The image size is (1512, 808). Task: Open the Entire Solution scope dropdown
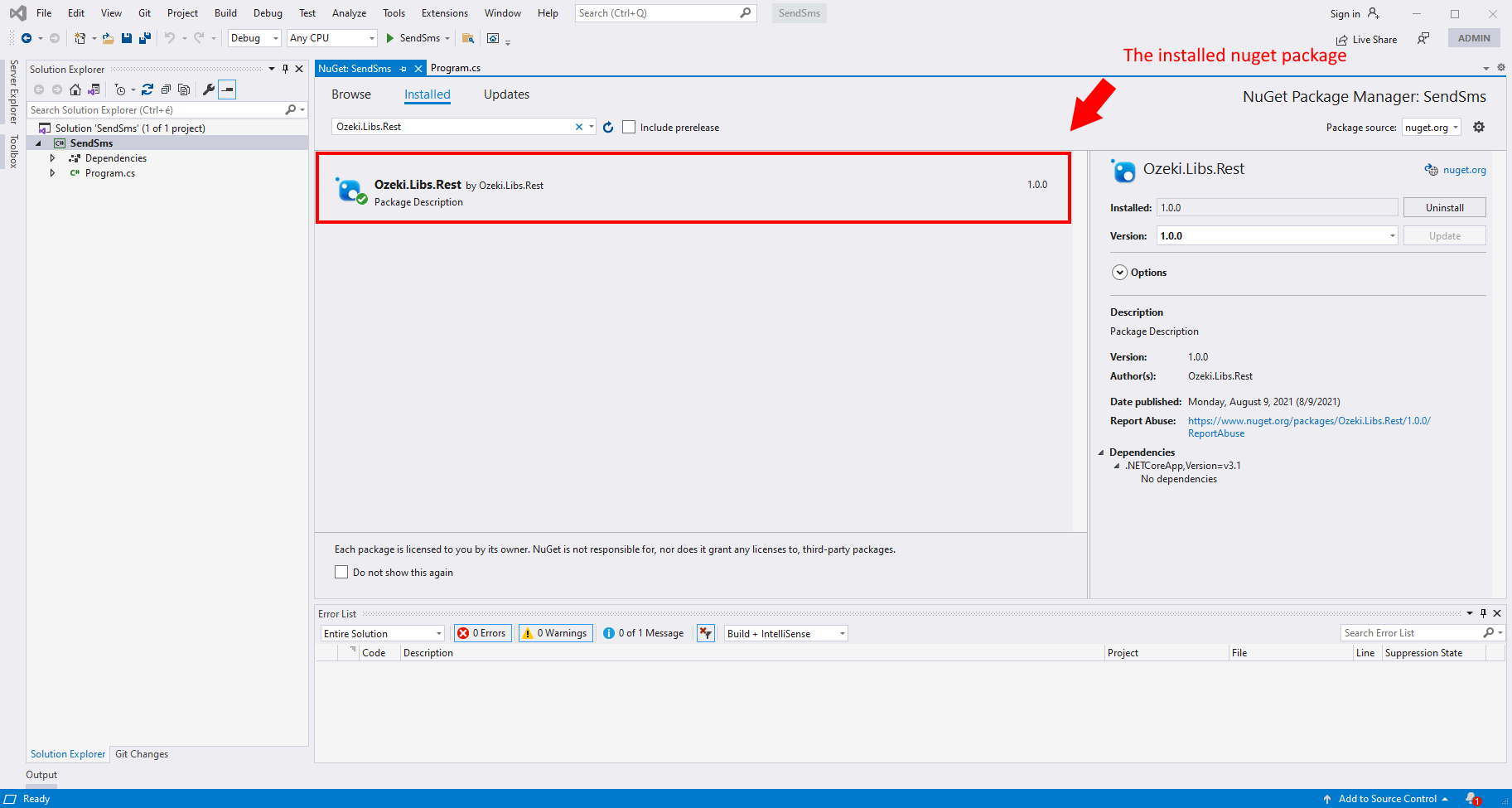pyautogui.click(x=383, y=633)
